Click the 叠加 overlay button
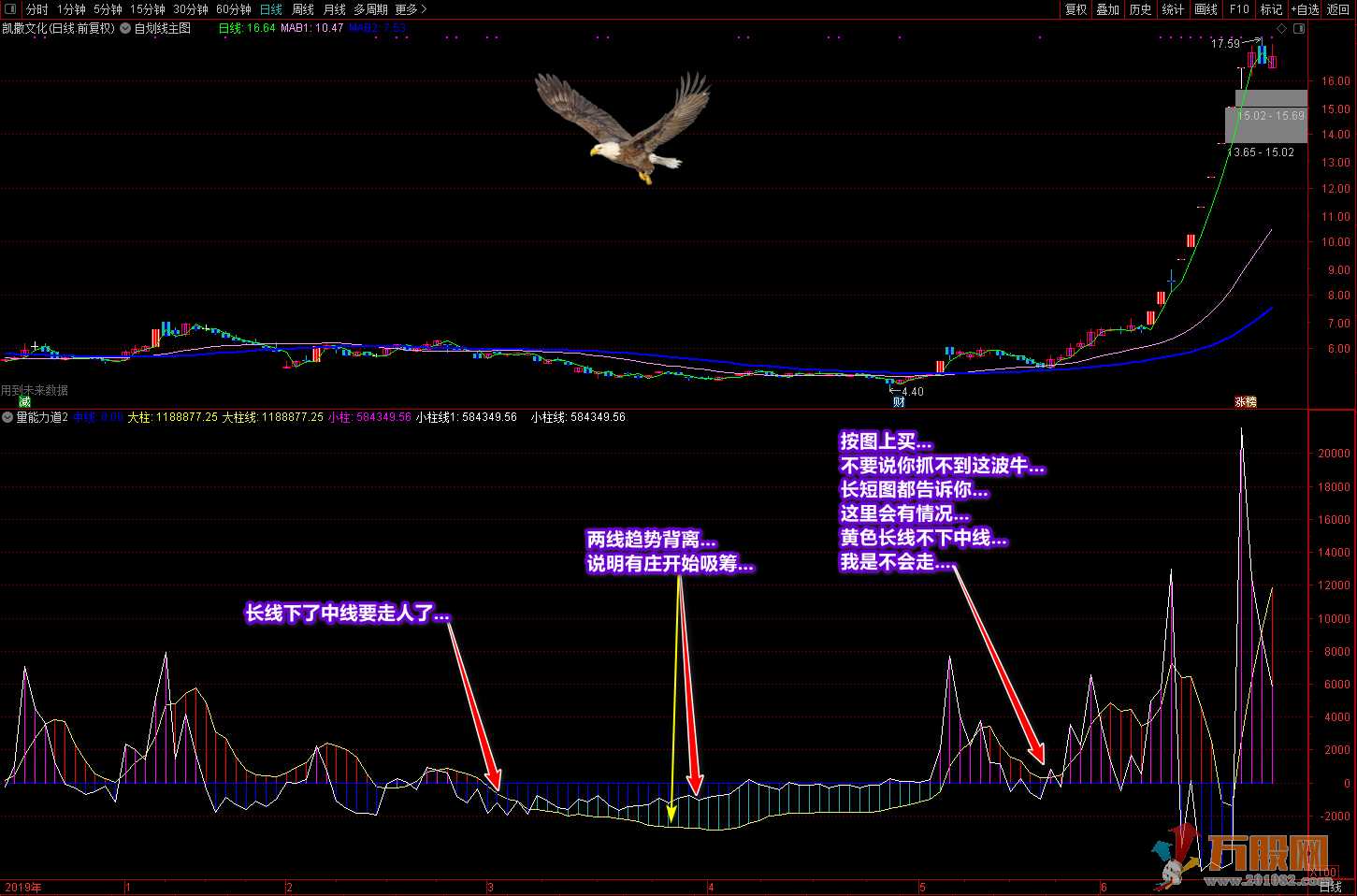Screen dimensions: 1357x896 [x=1108, y=9]
